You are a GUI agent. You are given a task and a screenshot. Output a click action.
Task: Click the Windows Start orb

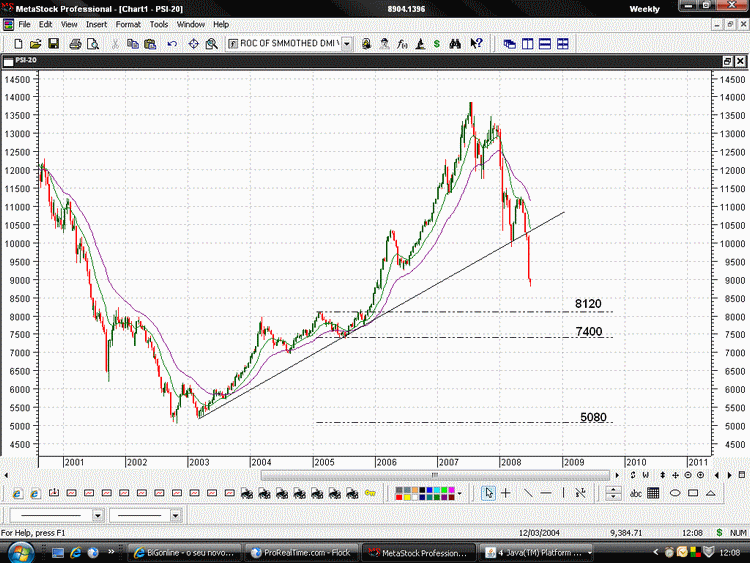pyautogui.click(x=21, y=552)
